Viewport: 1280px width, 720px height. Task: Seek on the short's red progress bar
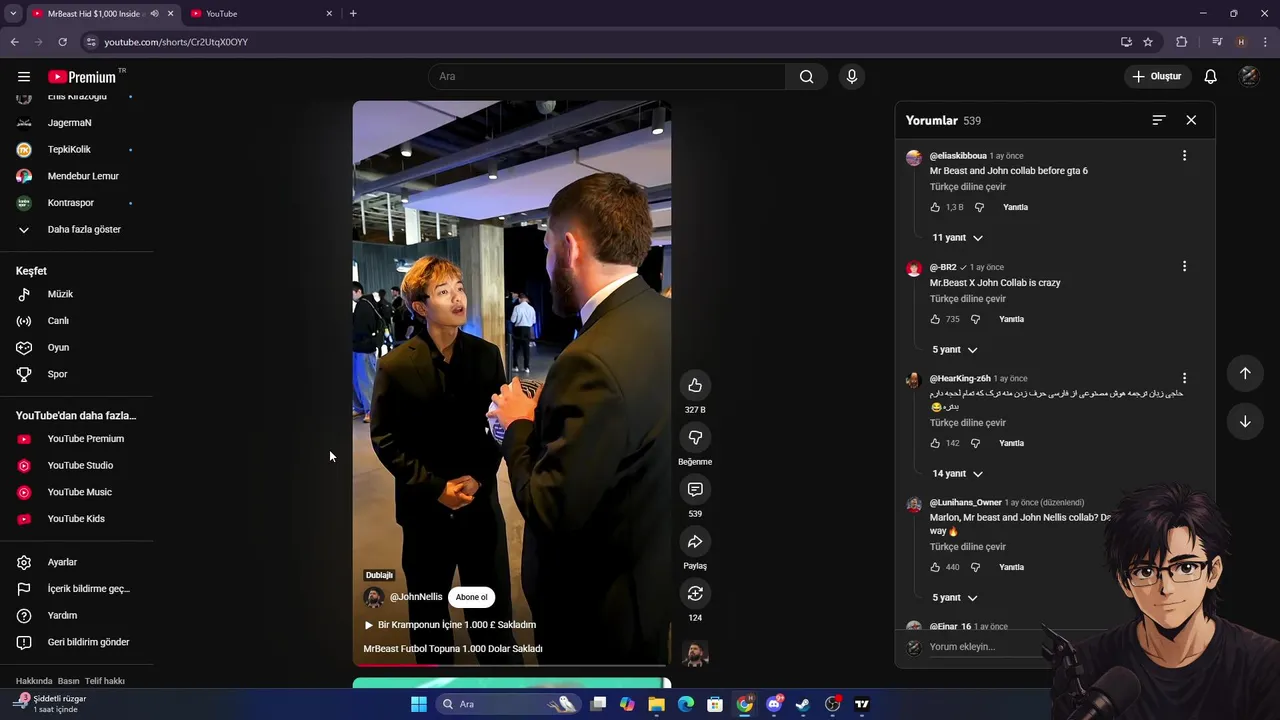tap(511, 665)
